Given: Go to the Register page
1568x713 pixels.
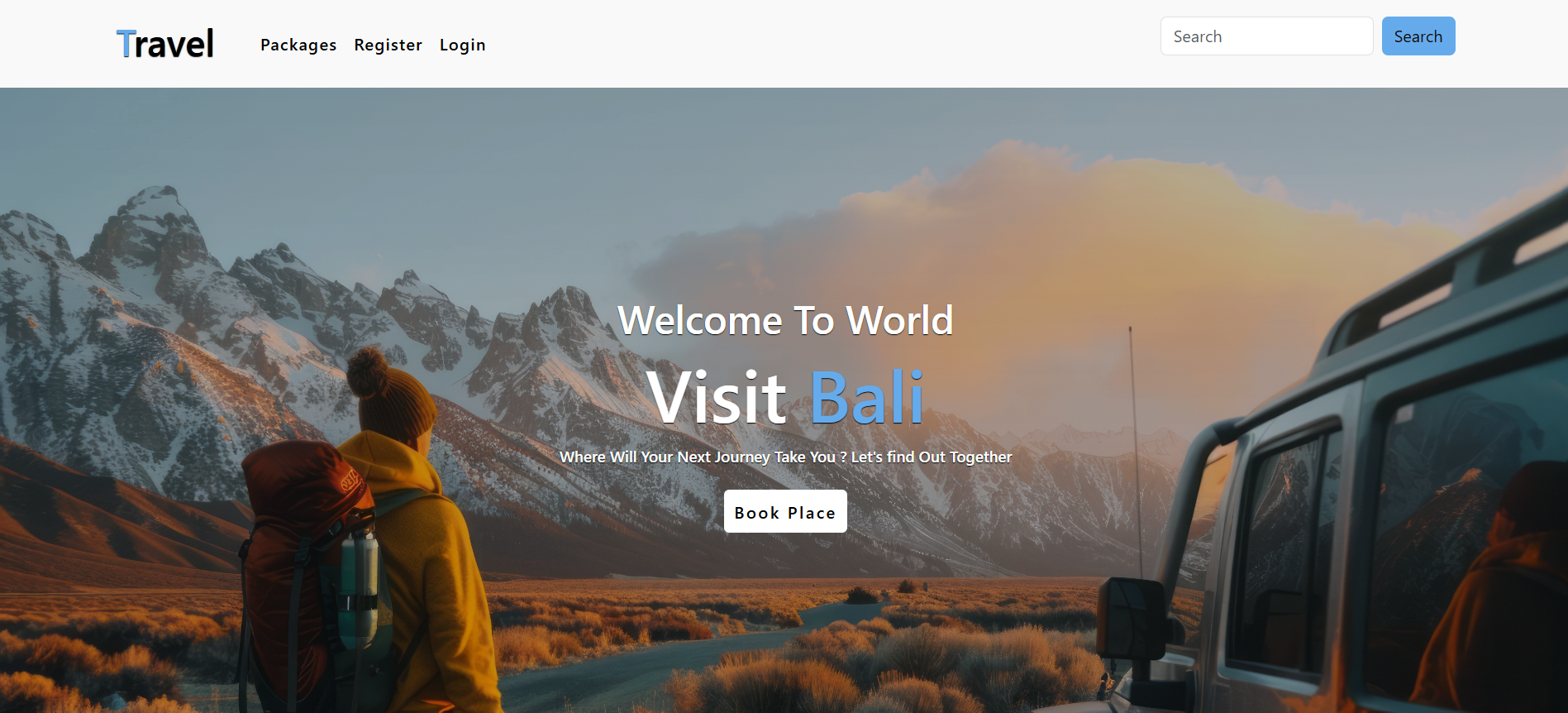Looking at the screenshot, I should pos(388,45).
